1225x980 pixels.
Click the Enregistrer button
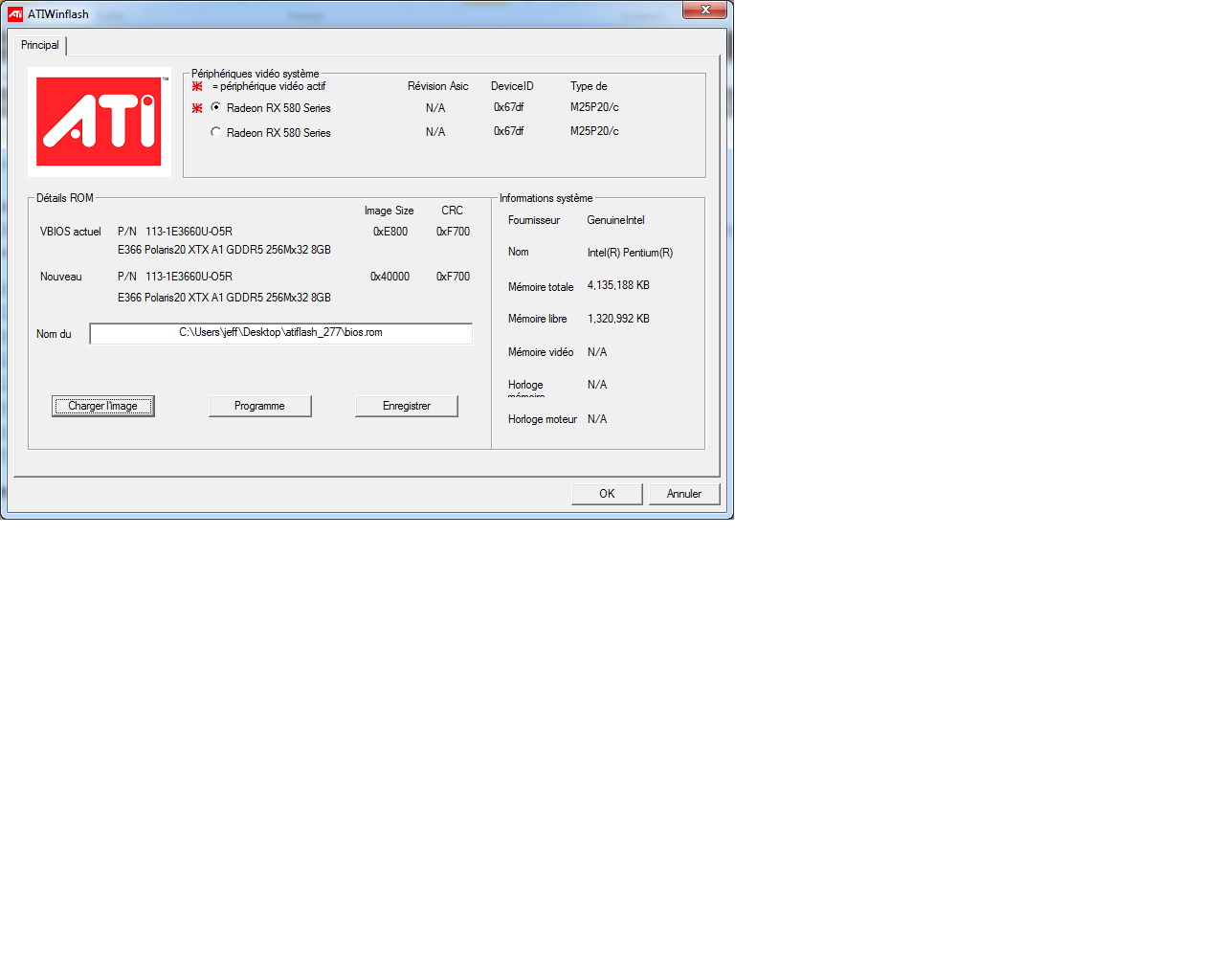(407, 406)
